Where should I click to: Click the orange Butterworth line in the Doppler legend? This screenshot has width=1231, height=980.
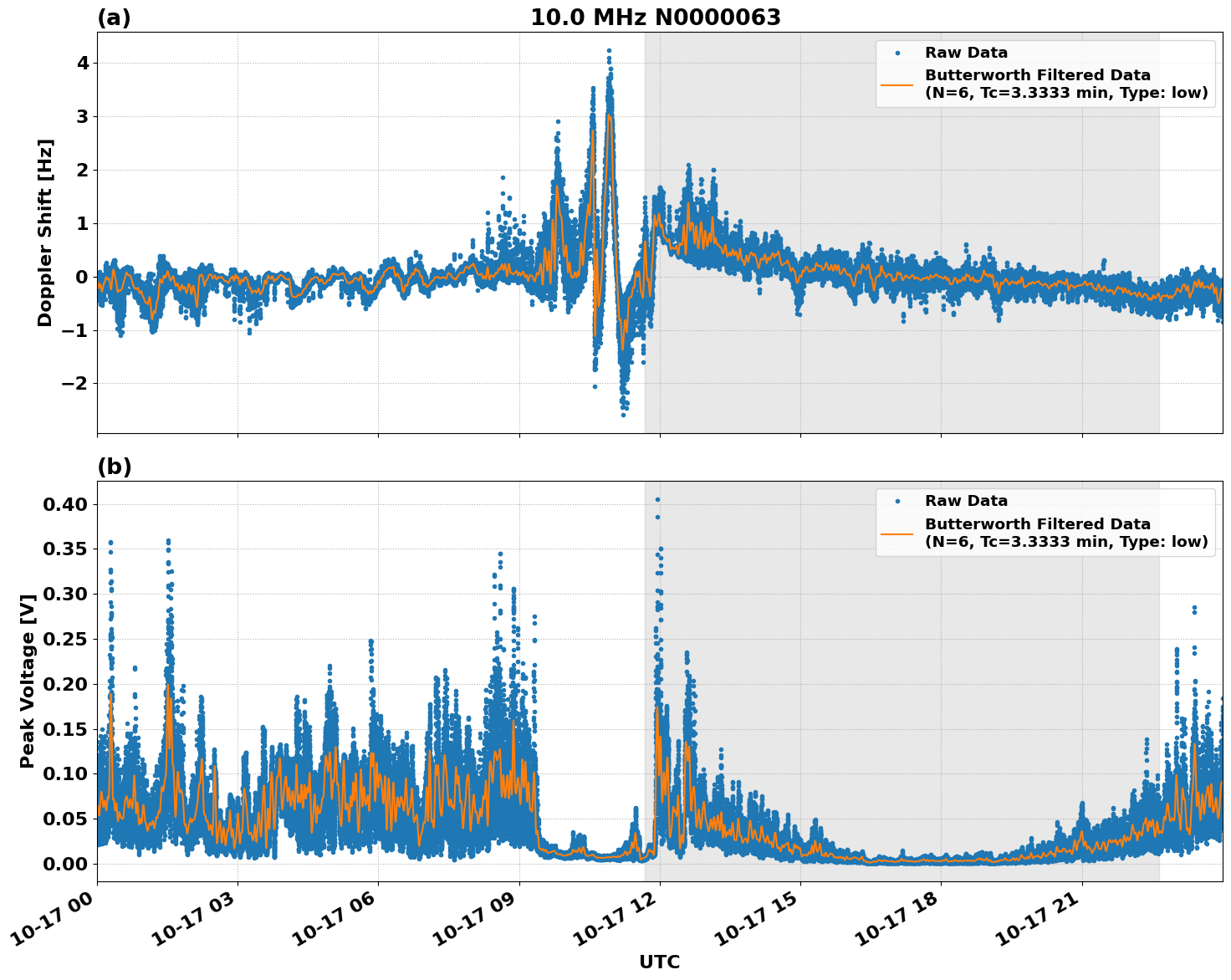(x=897, y=84)
